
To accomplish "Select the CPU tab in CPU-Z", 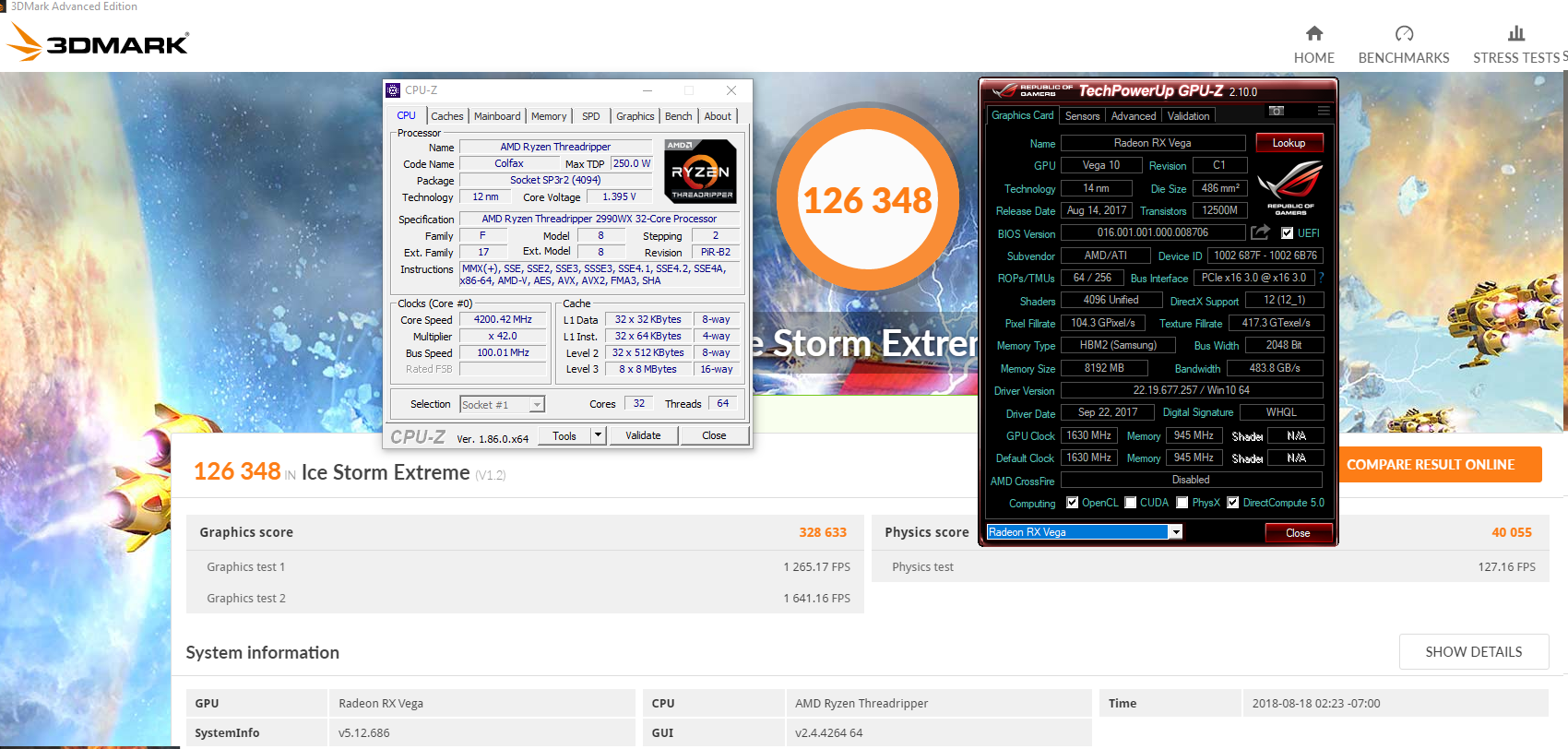I will click(407, 115).
